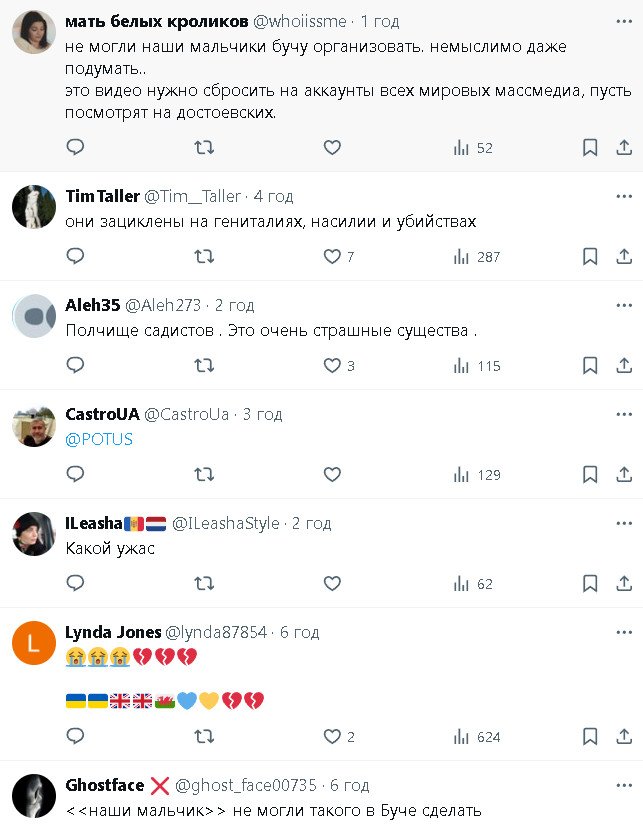The width and height of the screenshot is (643, 827).
Task: Open CastroUA profile picture
Action: [33, 425]
